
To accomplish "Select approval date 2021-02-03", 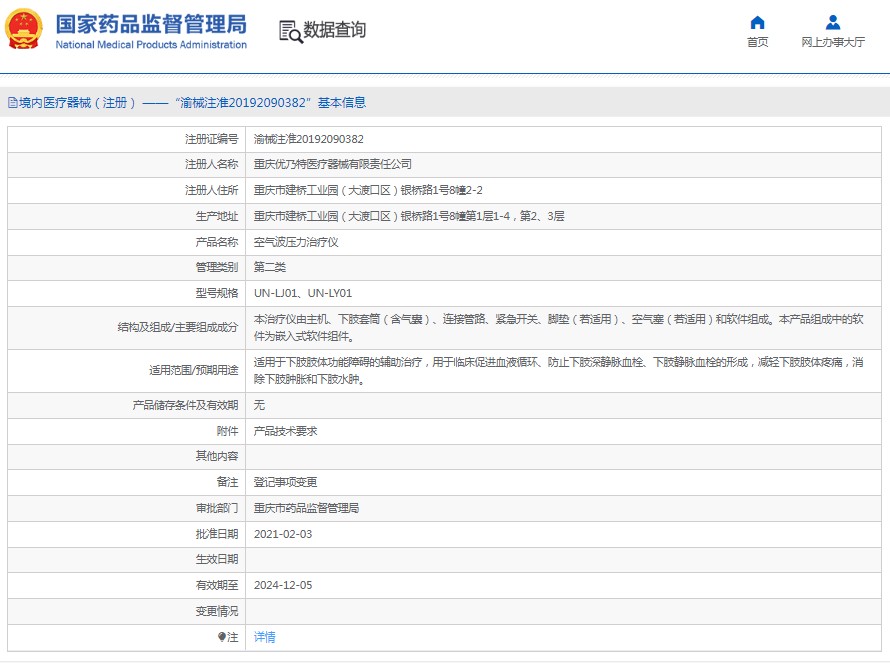I will 283,534.
